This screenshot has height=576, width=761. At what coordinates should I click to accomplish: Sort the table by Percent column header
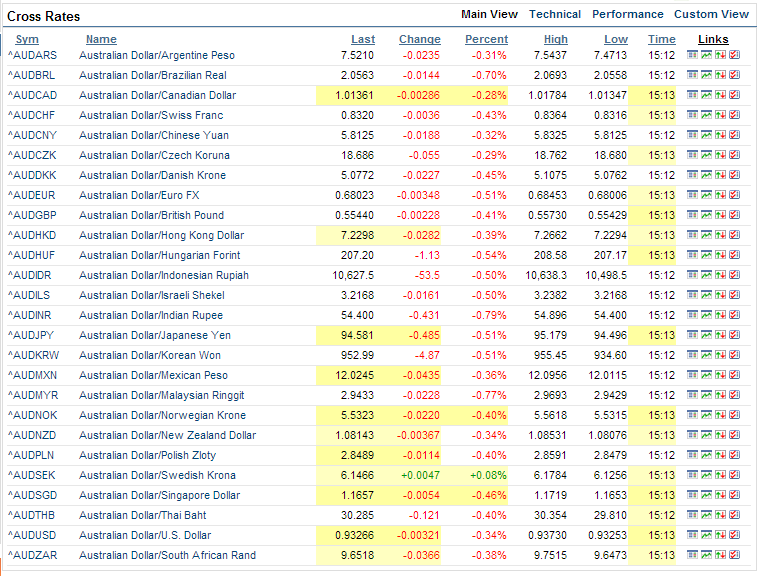click(486, 39)
